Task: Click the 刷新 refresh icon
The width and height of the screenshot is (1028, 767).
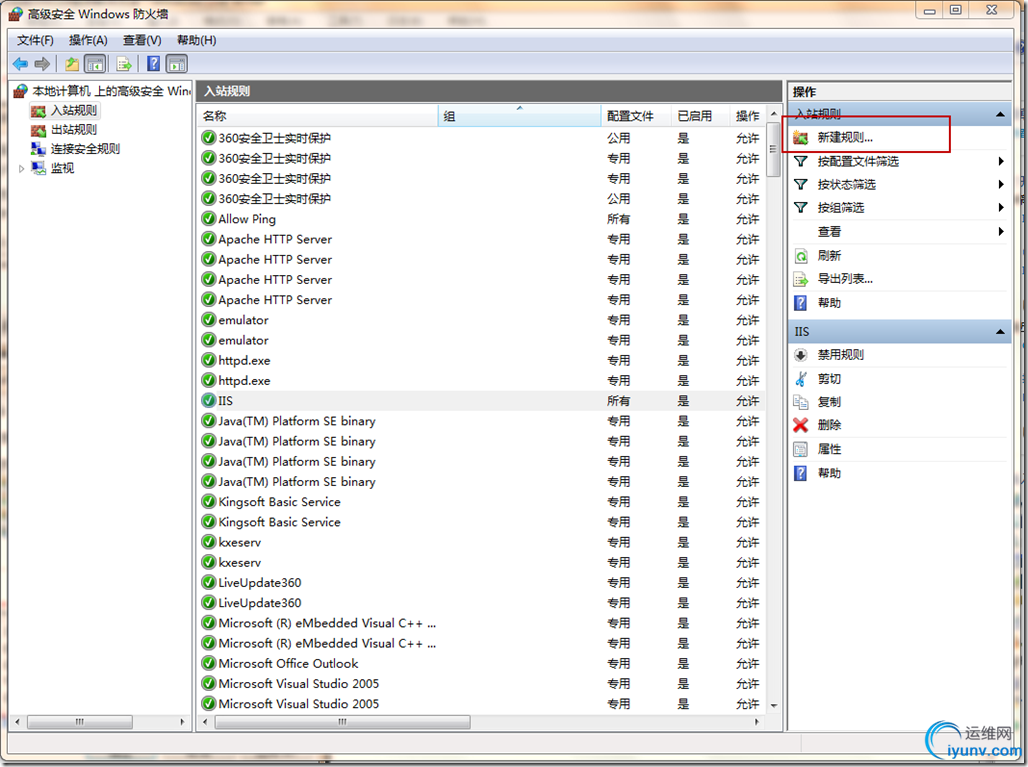Action: (x=801, y=256)
